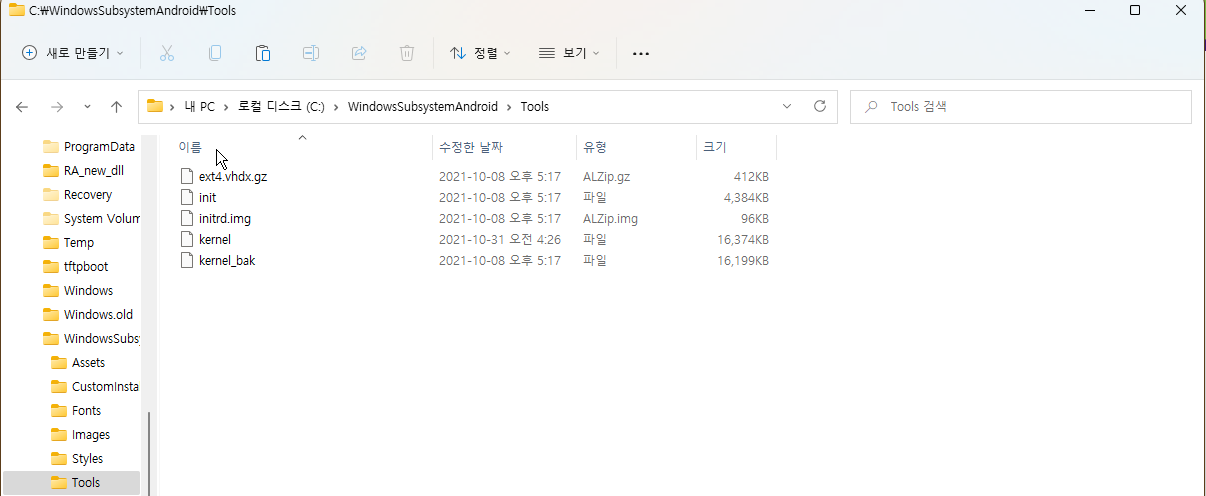Select WindowsSubsystemAndroid folder in tree
Screen dimensions: 1206x496
[91, 338]
